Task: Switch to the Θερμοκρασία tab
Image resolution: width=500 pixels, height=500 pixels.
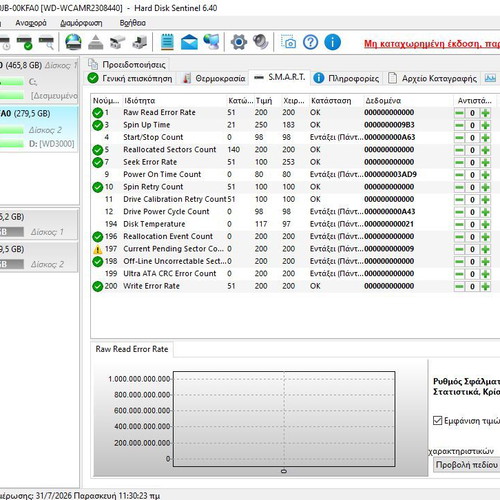Action: (214, 78)
